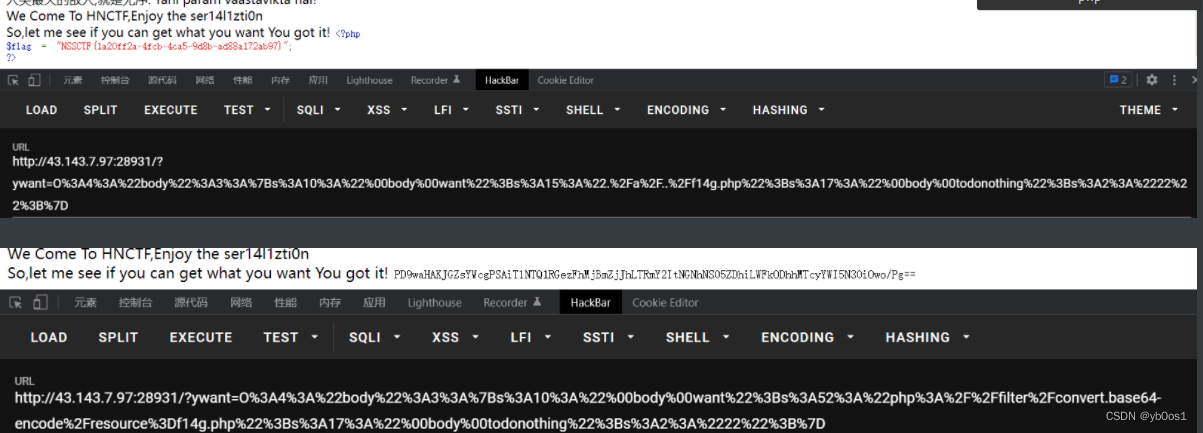Screen dimensions: 1203x433
Task: Expand XSS dropdown in upper HackBar
Action: pyautogui.click(x=388, y=110)
